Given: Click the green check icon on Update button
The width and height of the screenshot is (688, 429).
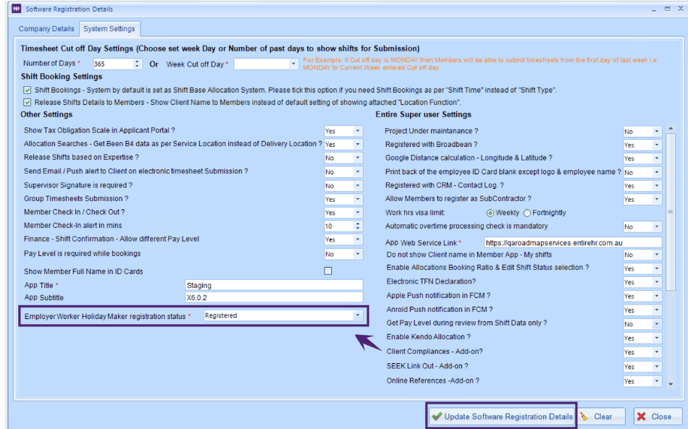Looking at the screenshot, I should click(x=437, y=416).
